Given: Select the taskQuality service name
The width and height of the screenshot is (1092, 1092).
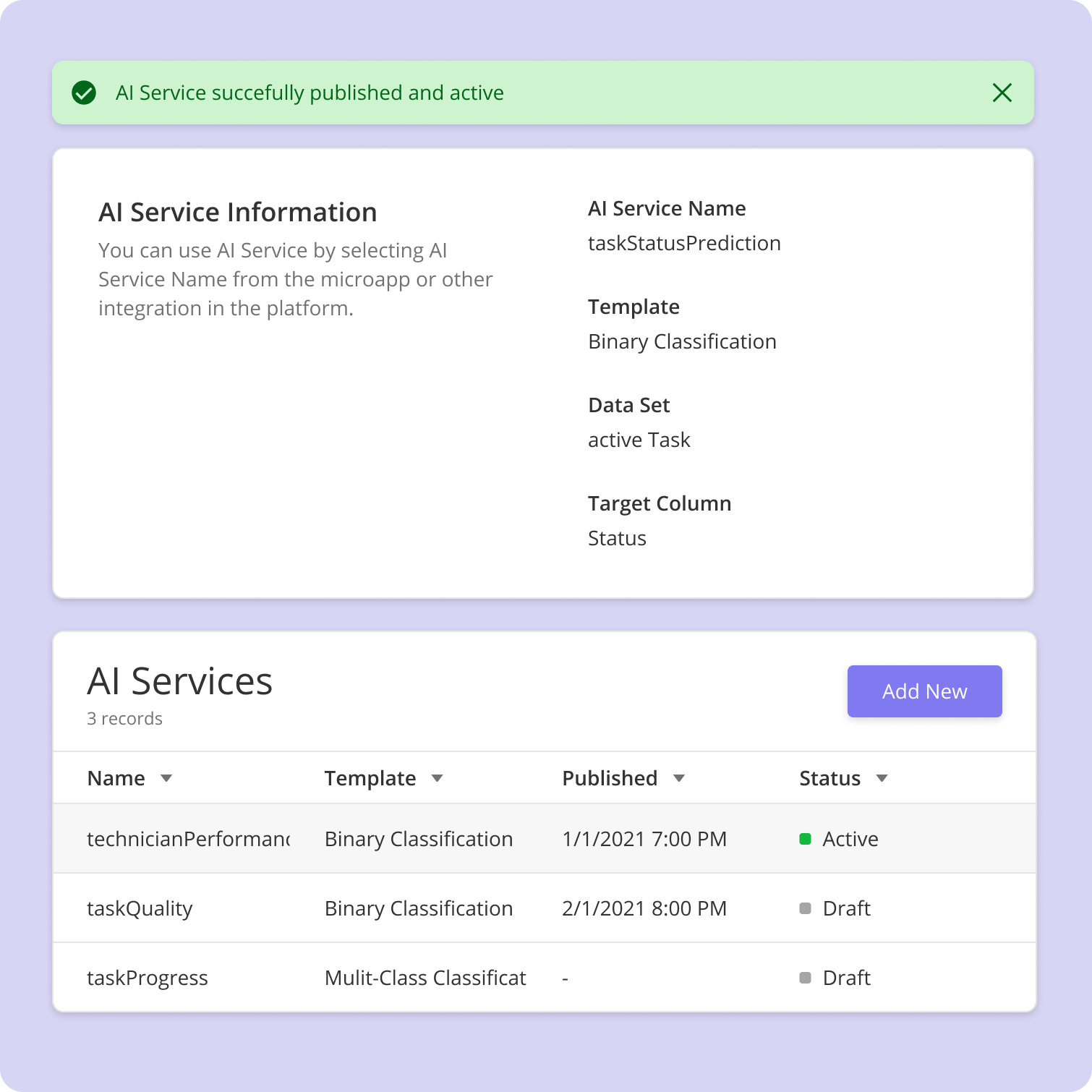Looking at the screenshot, I should coord(140,908).
